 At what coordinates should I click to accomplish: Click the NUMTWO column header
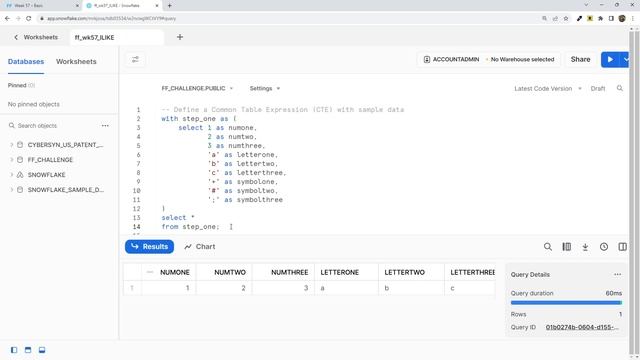(x=230, y=272)
